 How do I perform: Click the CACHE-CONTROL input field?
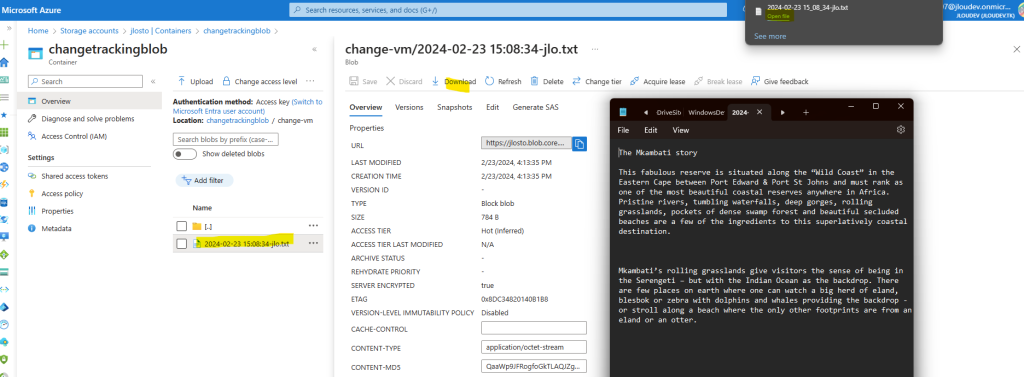pyautogui.click(x=534, y=328)
